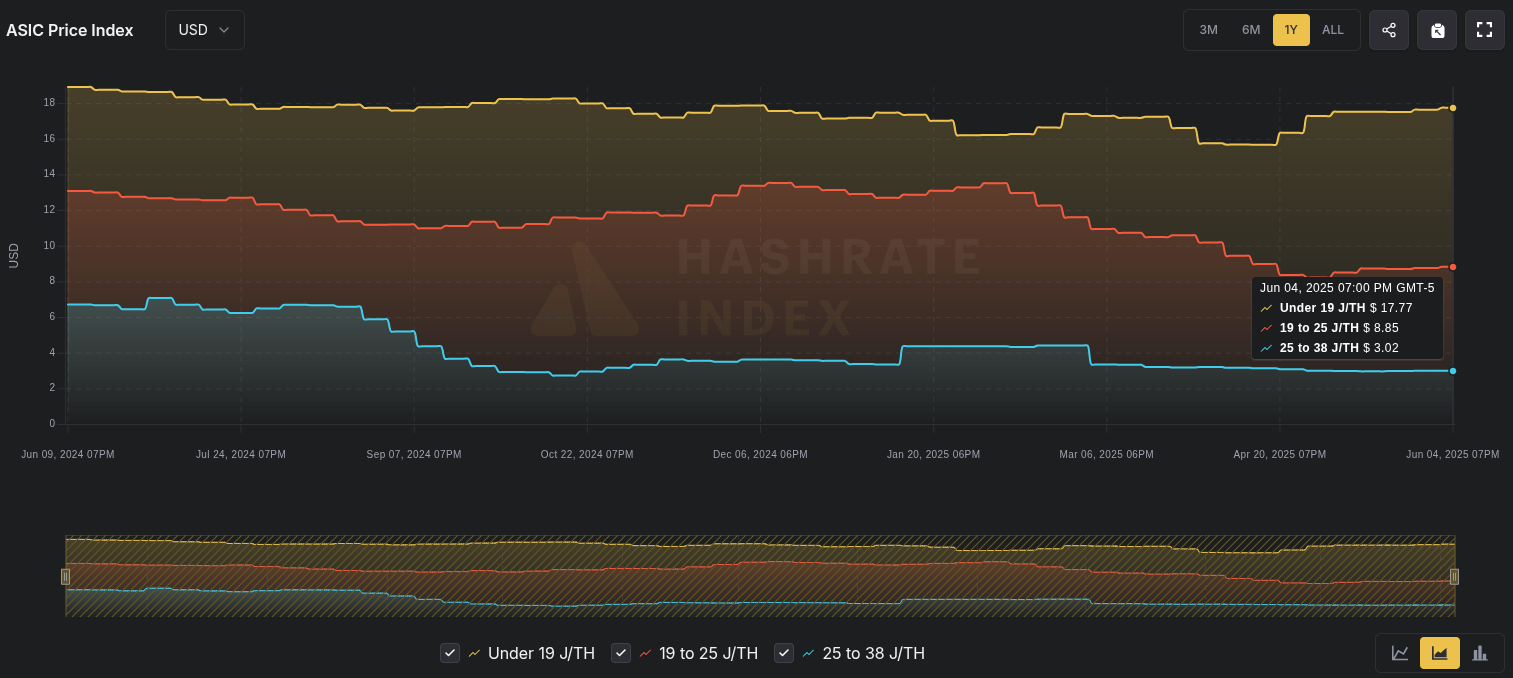Click the tooltip value $ 3.02

click(x=1381, y=348)
